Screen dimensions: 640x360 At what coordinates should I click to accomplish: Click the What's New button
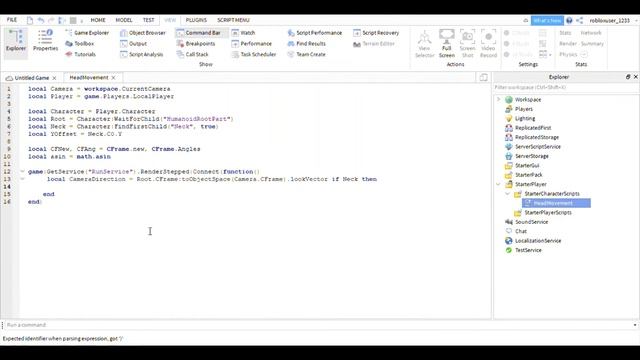pos(547,20)
